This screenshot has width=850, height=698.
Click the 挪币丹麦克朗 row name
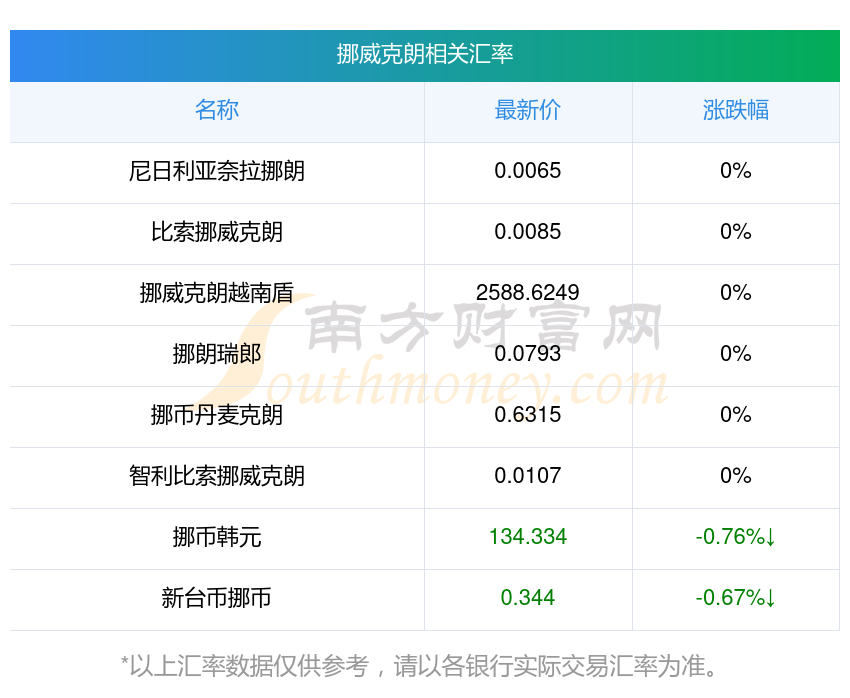(217, 415)
